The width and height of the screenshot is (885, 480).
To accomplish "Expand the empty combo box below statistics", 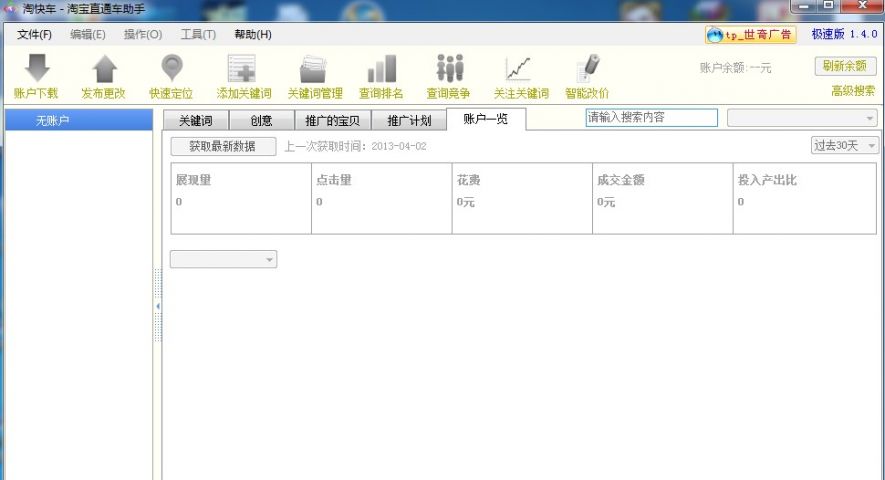I will pyautogui.click(x=223, y=259).
